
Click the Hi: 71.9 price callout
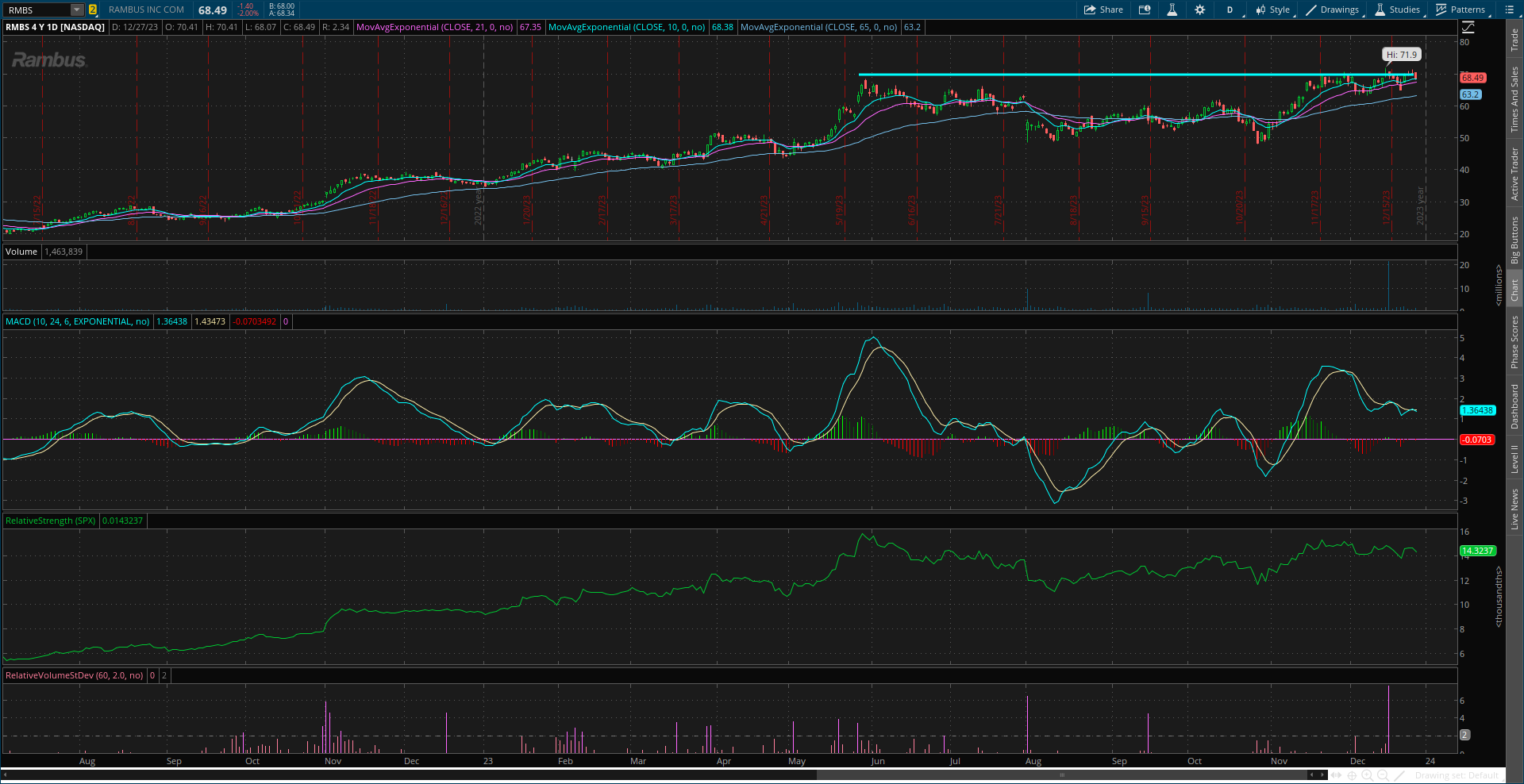point(1401,54)
